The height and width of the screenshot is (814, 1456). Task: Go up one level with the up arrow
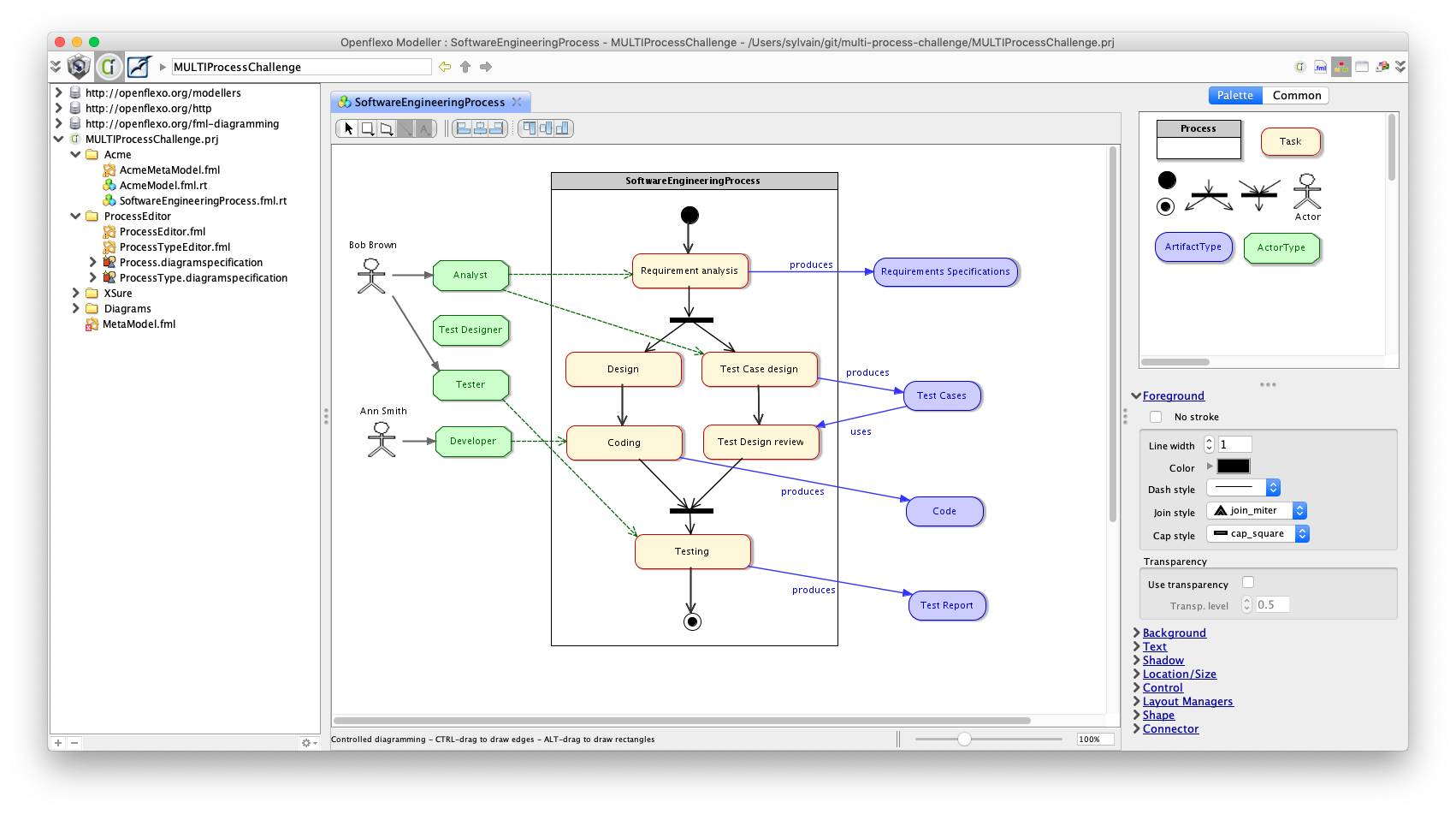465,67
